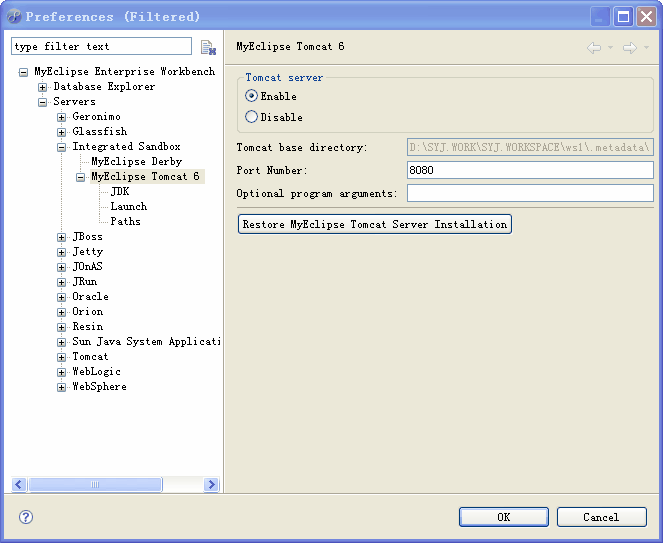
Task: Collapse the Integrated Sandbox node
Action: (x=61, y=147)
